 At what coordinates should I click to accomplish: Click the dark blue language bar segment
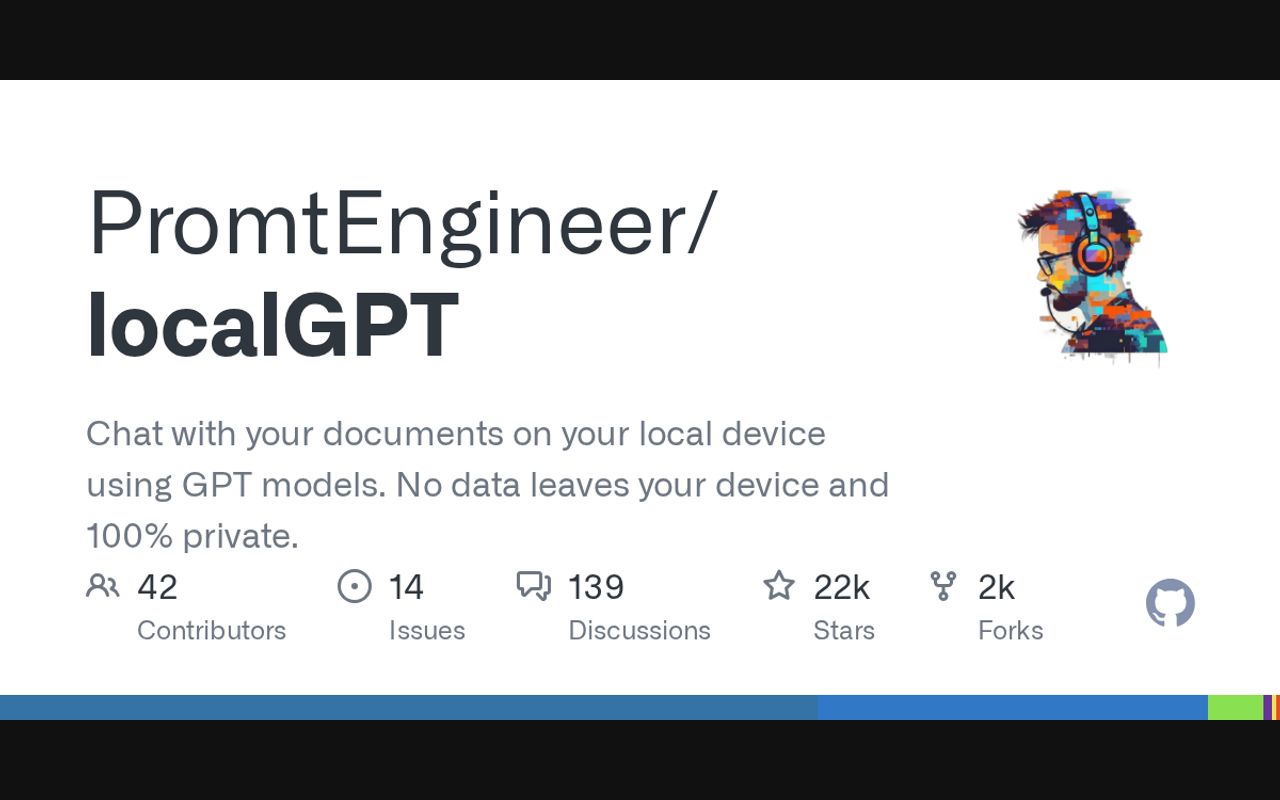[x=408, y=707]
